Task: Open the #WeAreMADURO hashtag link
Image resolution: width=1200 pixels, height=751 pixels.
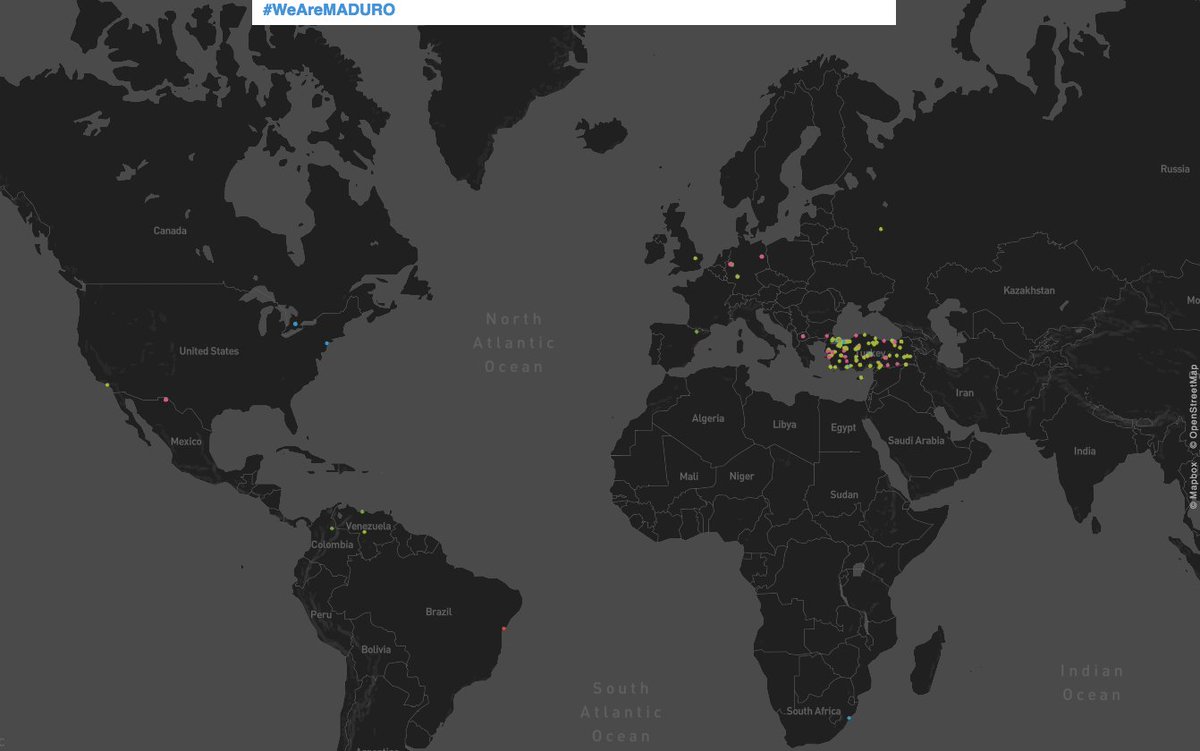Action: tap(329, 9)
